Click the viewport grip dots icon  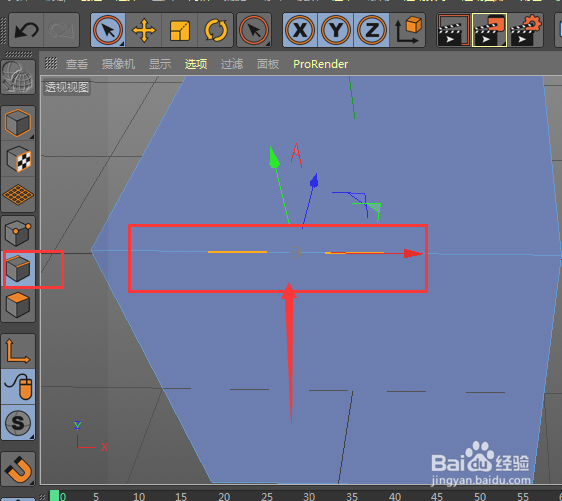click(51, 63)
